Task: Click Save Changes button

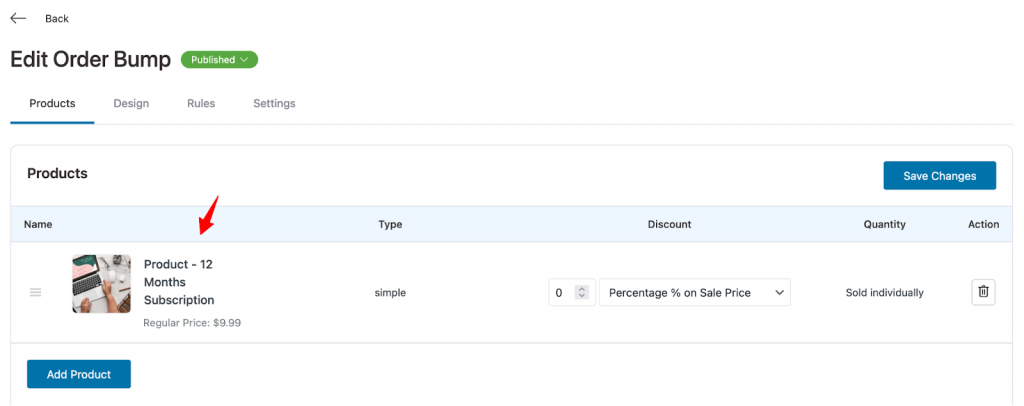Action: coord(940,176)
